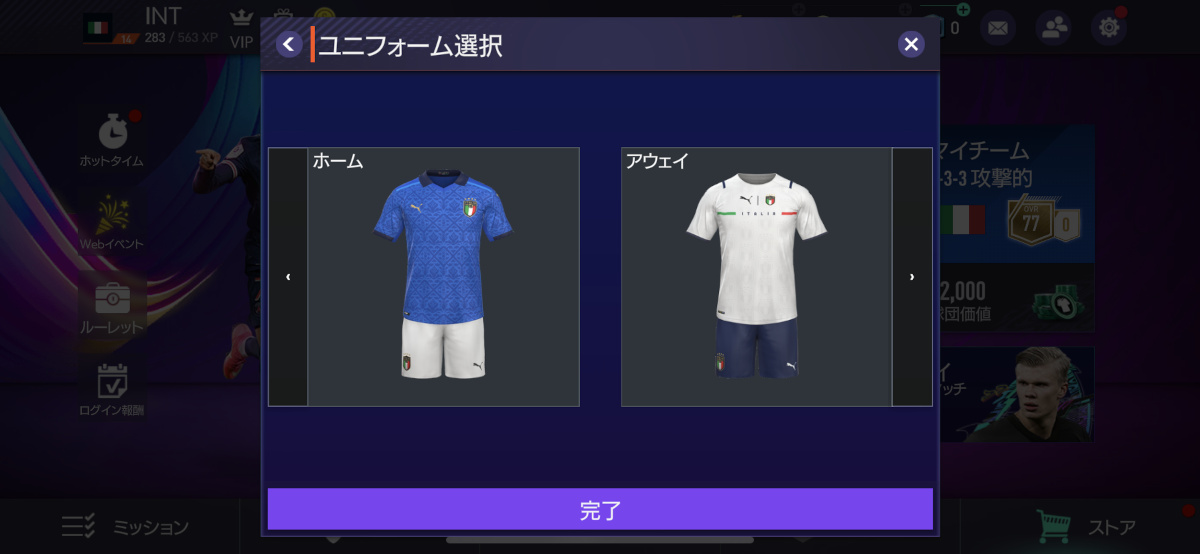Open the friends icon
The height and width of the screenshot is (554, 1200).
click(x=1053, y=27)
